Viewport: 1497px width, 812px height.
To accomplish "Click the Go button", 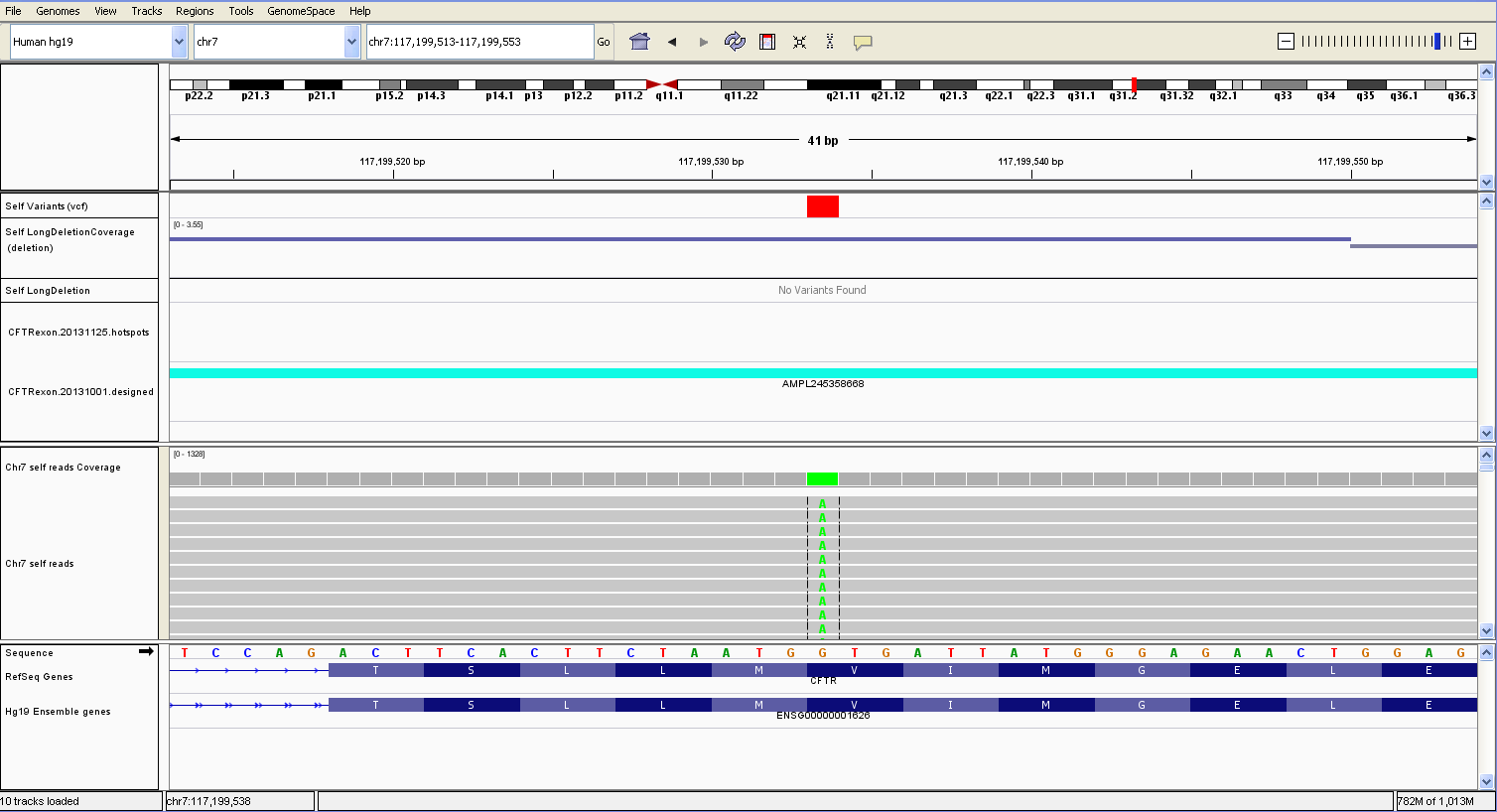I will (x=604, y=42).
